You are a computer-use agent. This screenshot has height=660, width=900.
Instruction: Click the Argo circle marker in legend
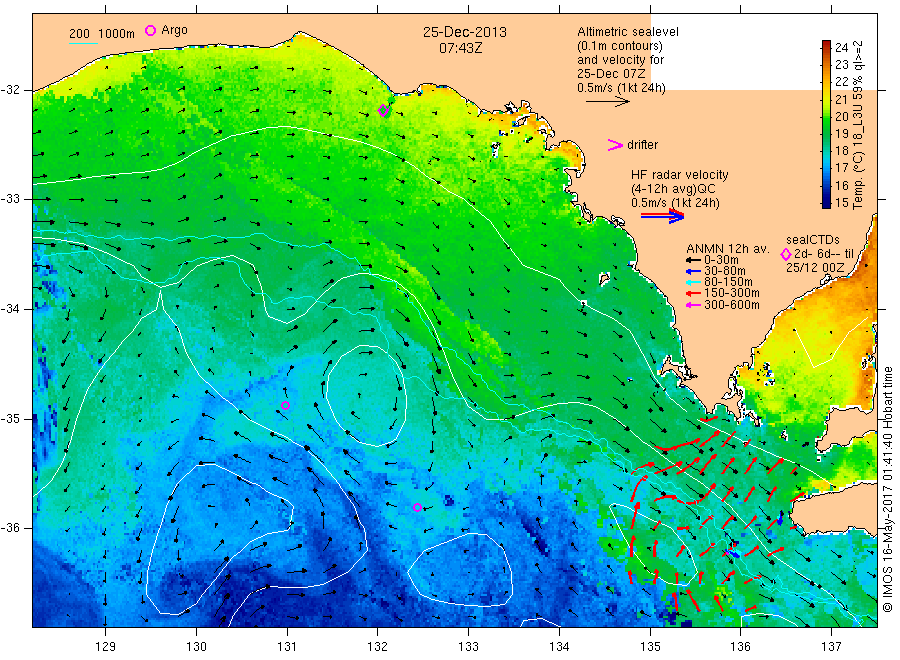(x=150, y=30)
